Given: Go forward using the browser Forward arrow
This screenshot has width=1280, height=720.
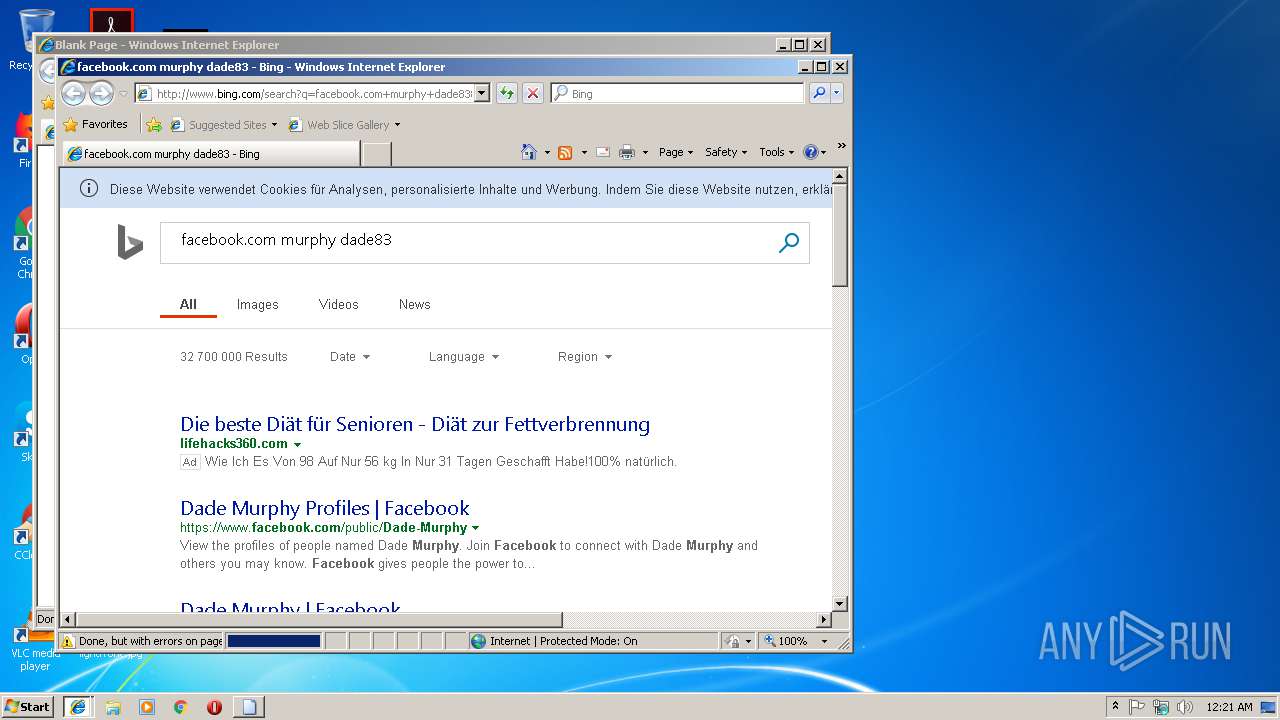Looking at the screenshot, I should tap(101, 94).
